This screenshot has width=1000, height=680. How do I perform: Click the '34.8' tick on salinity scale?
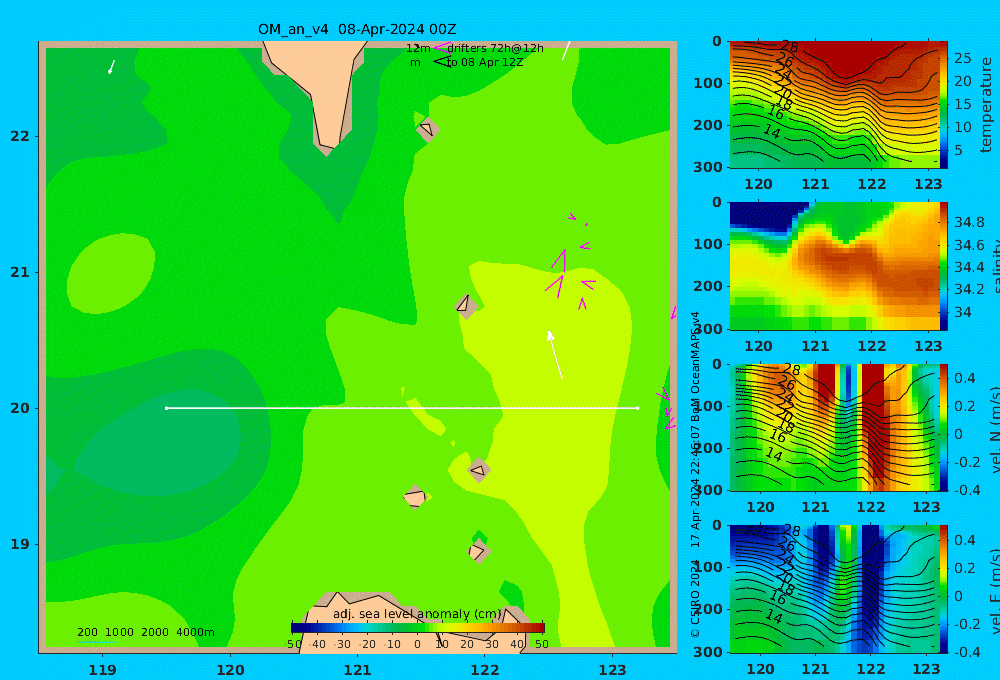click(969, 222)
